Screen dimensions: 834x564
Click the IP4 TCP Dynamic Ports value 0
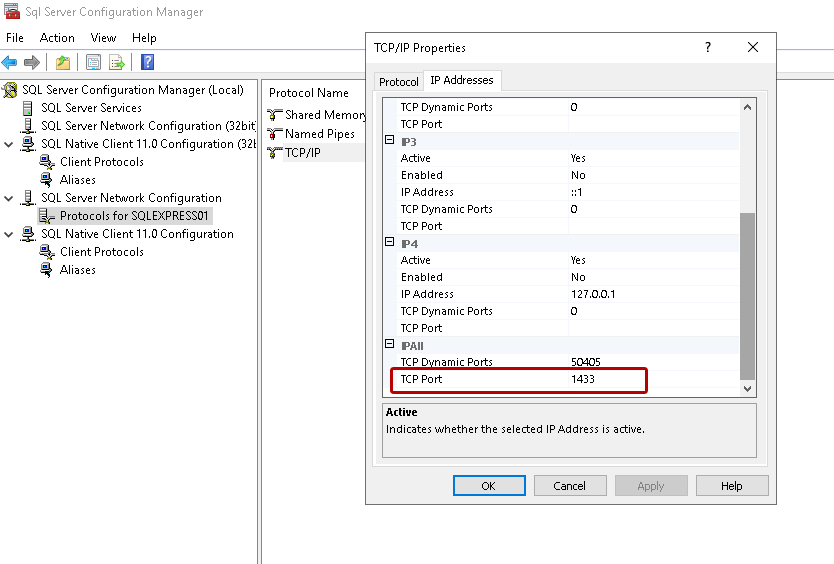point(574,311)
